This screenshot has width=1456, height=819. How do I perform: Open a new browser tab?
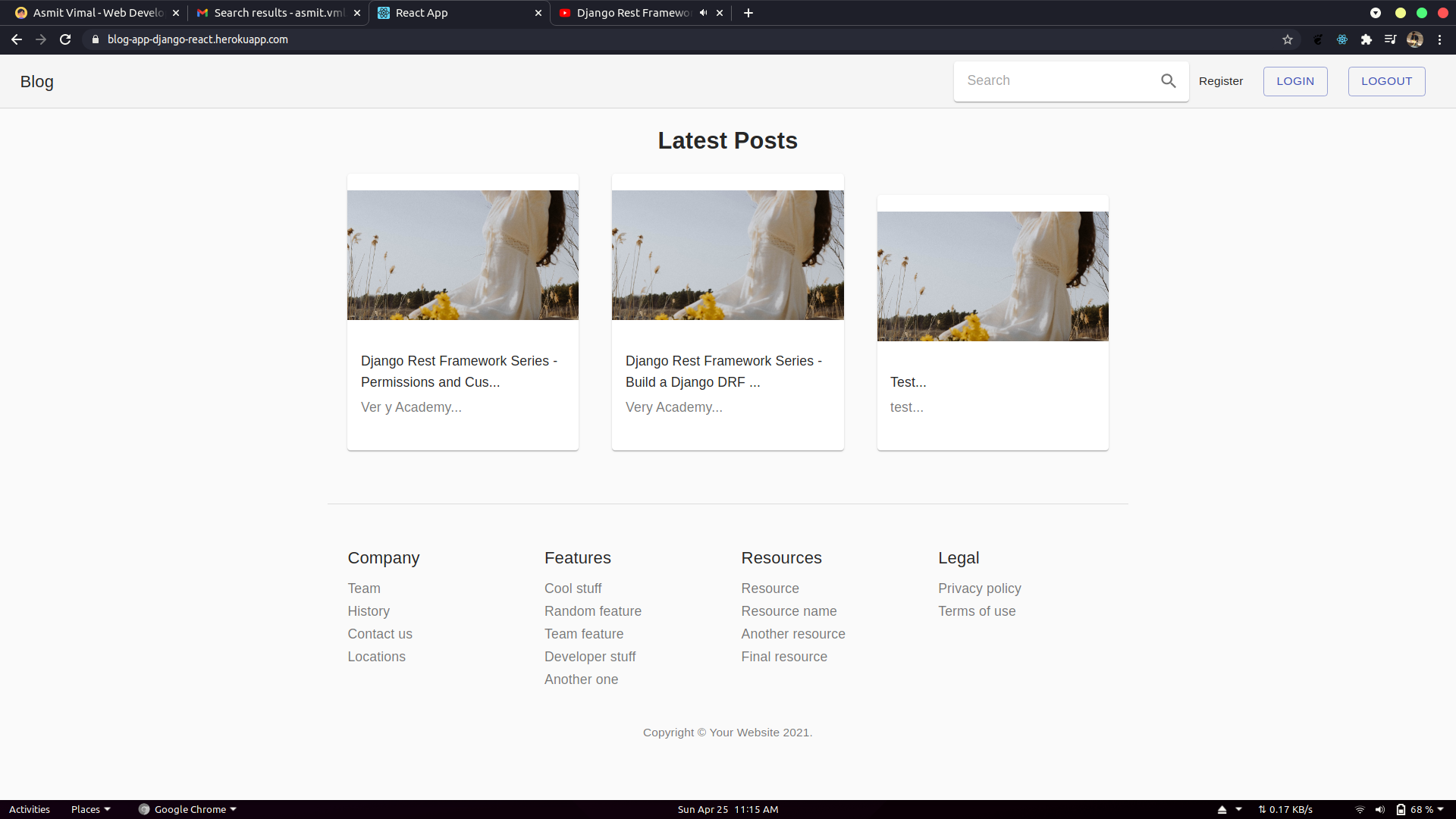[x=748, y=13]
